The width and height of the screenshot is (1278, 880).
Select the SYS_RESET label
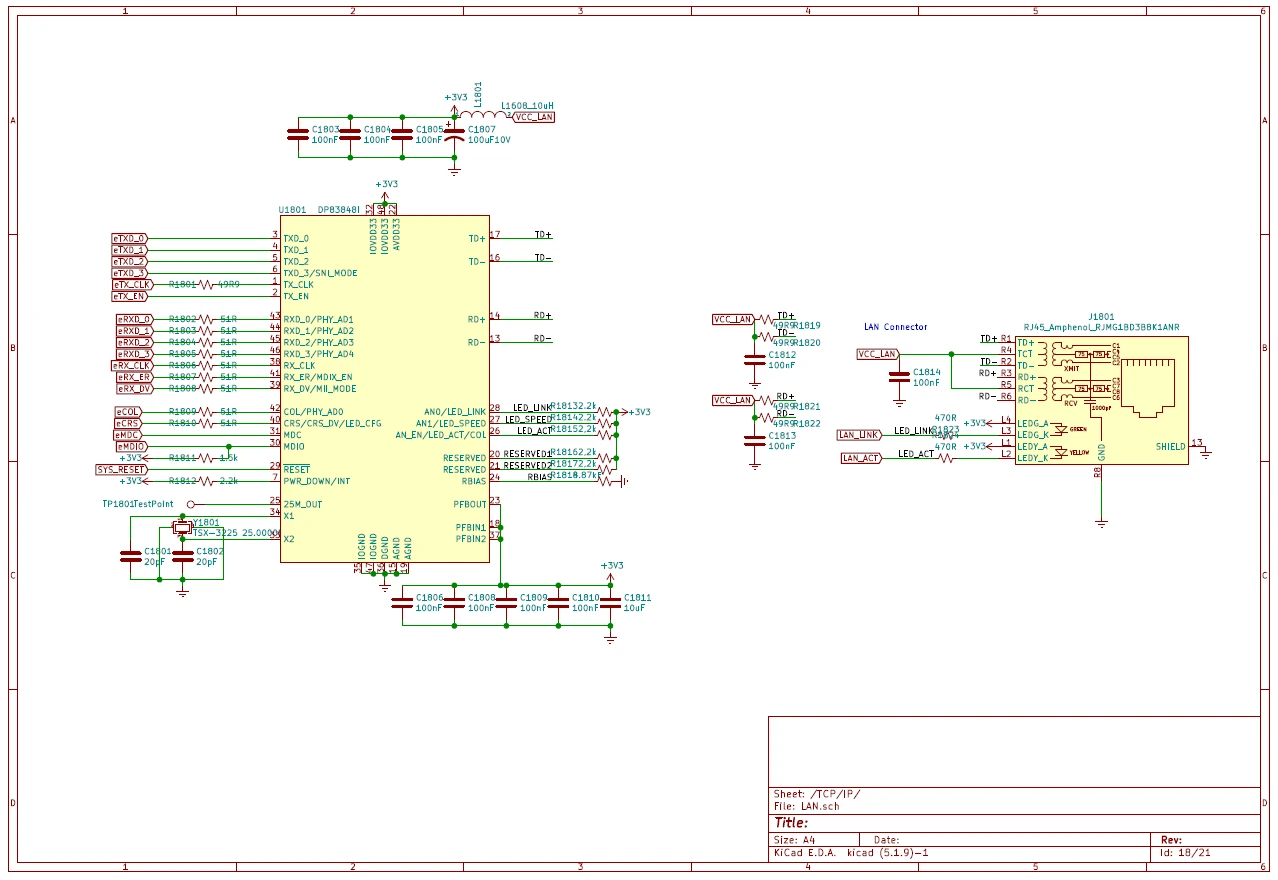pos(121,469)
